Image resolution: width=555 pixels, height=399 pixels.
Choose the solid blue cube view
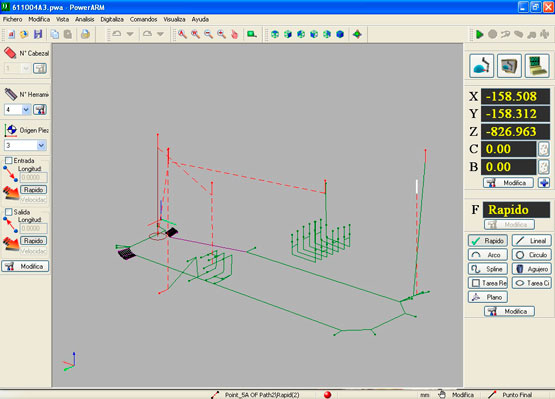tap(340, 34)
